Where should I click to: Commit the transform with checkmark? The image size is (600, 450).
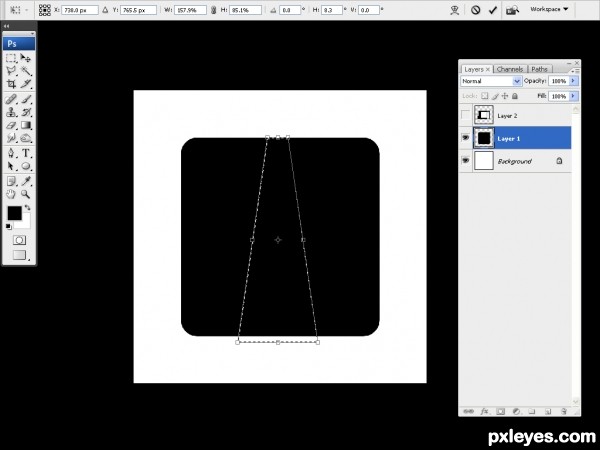(x=492, y=10)
